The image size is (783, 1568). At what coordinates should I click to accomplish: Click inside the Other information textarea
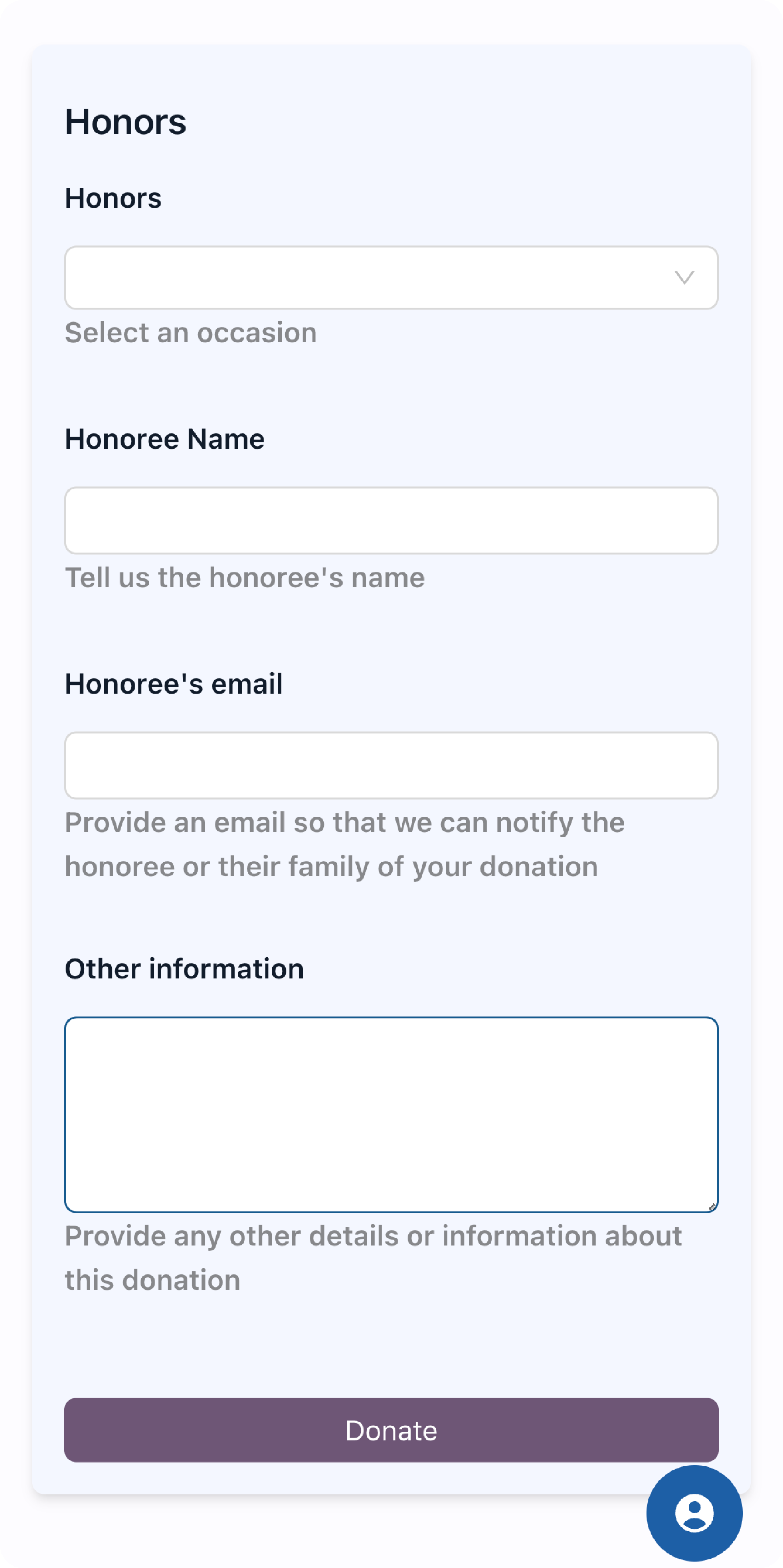click(x=391, y=1114)
